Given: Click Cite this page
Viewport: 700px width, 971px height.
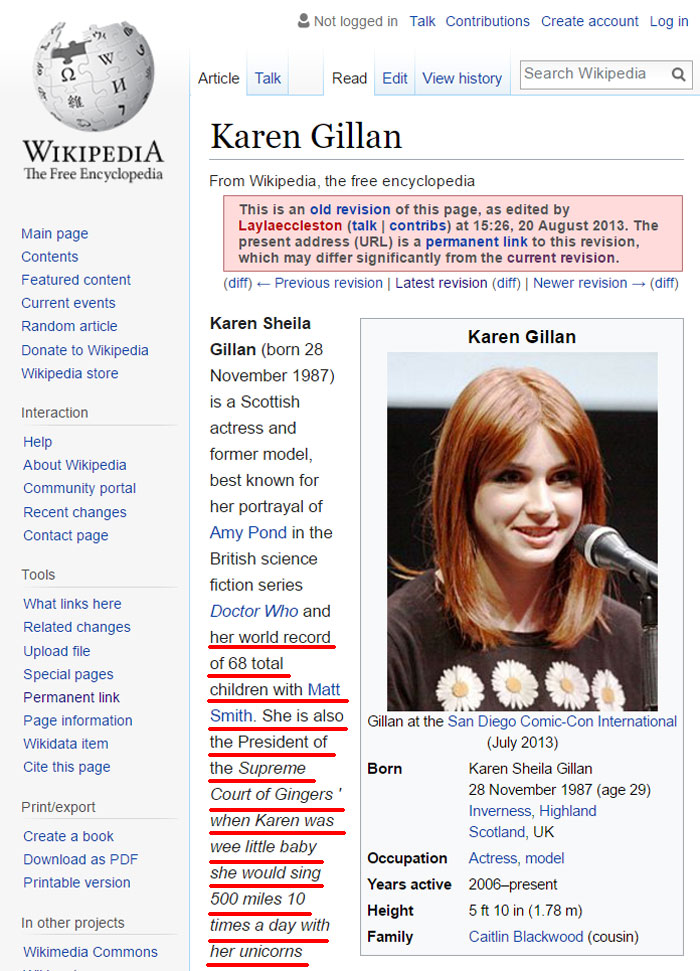Looking at the screenshot, I should 67,767.
